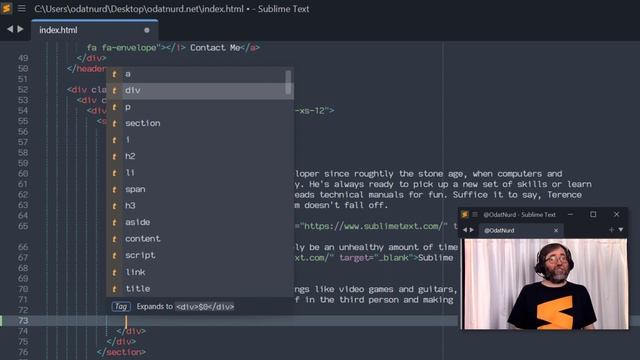Pick the 'content' completion entry
Screen dimensions: 640x360
tap(200, 239)
